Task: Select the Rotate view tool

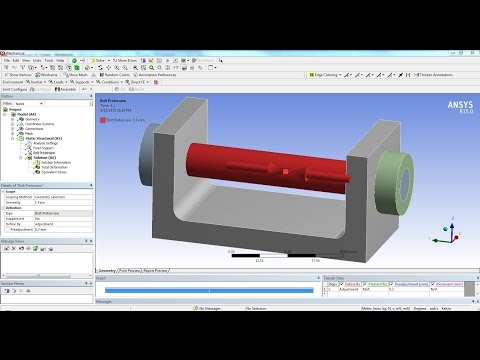Action: click(x=100, y=68)
